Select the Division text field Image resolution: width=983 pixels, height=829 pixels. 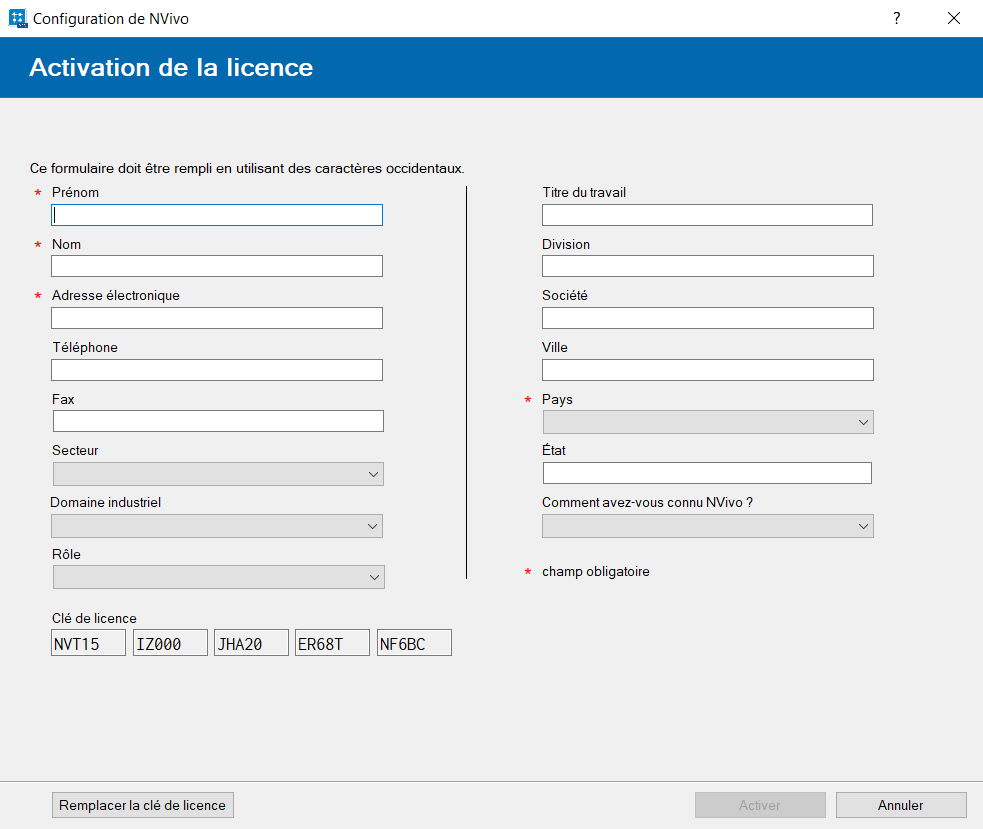pos(708,266)
